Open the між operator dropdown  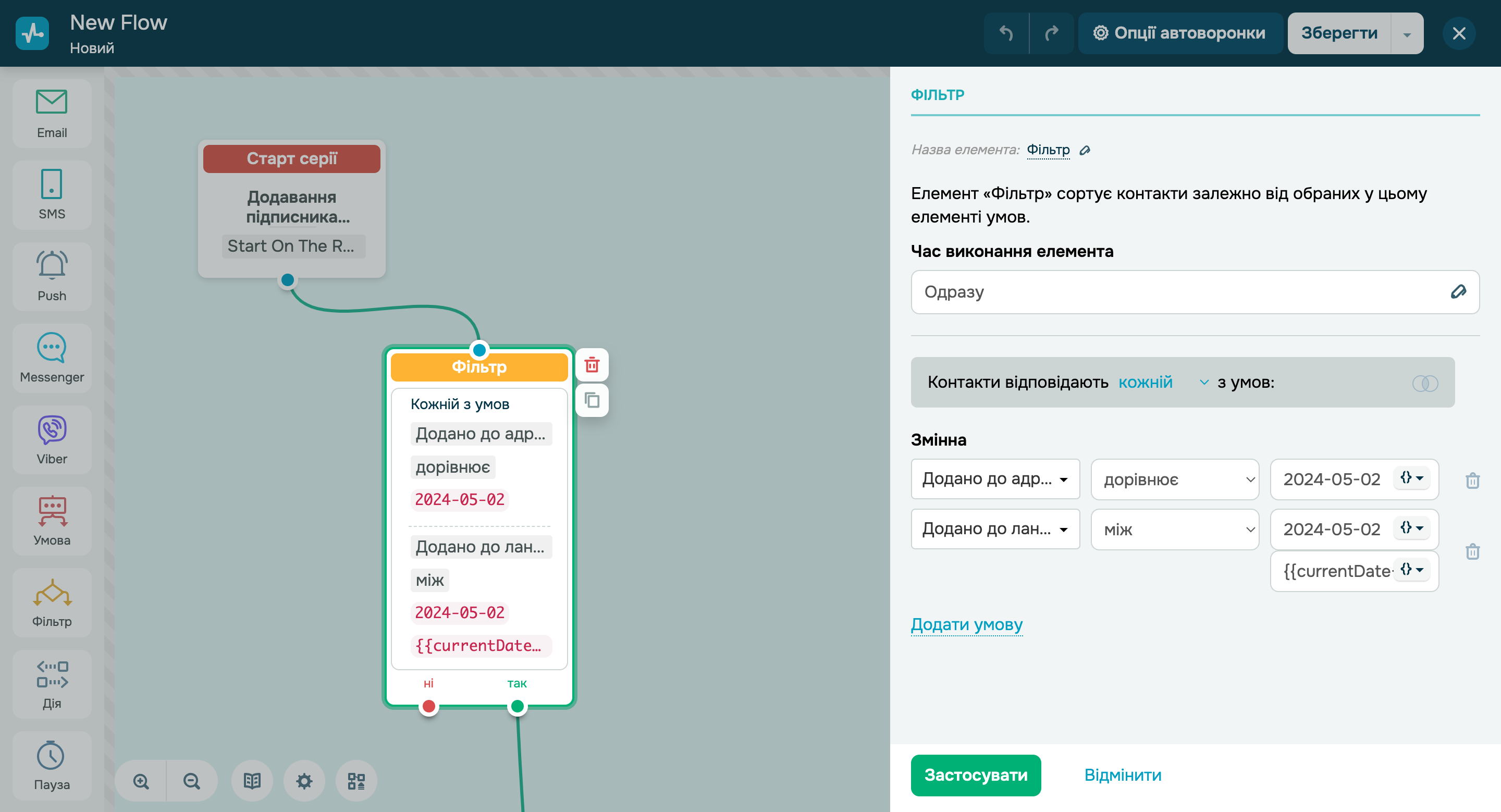click(1174, 530)
